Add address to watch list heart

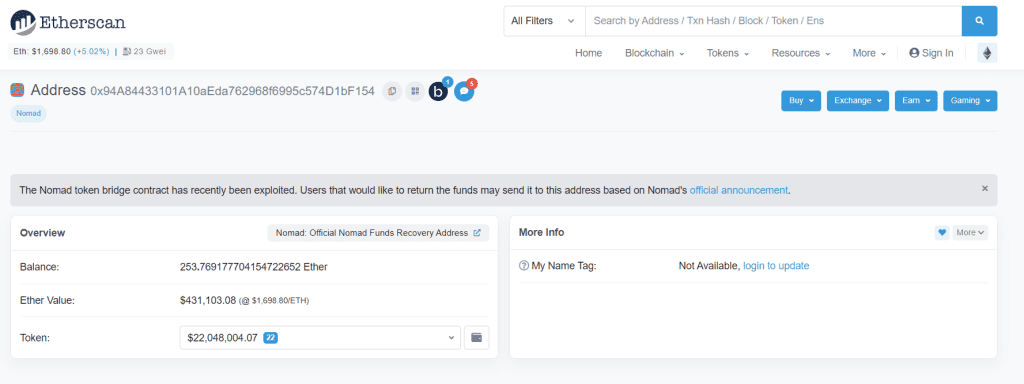tap(942, 232)
